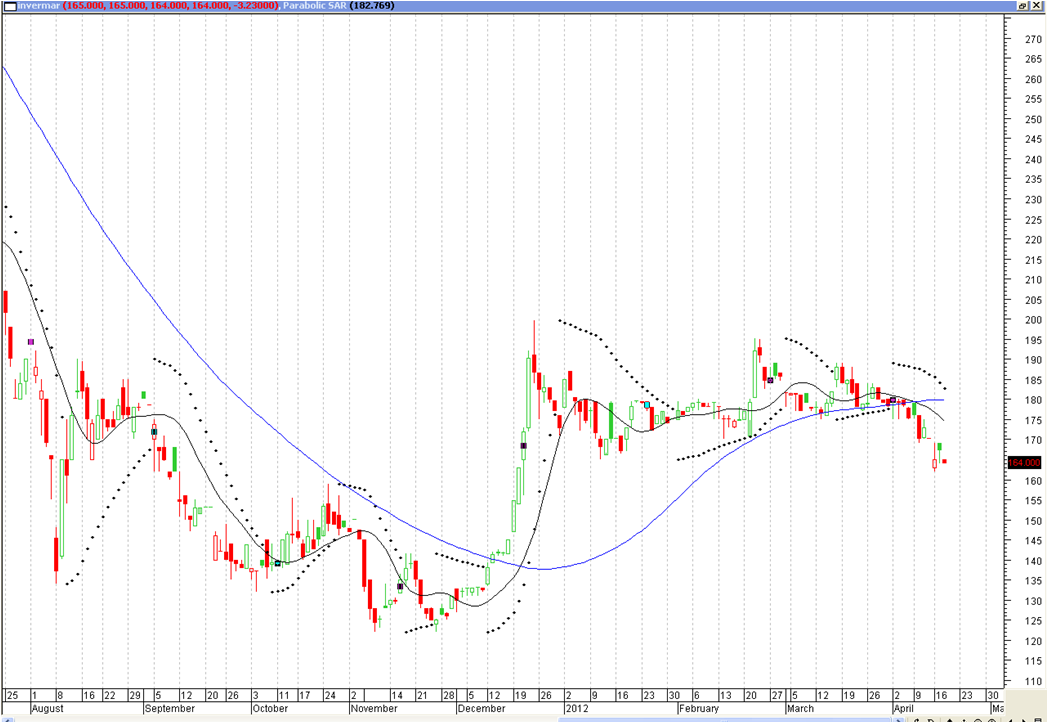Viewport: 1048px width, 723px height.
Task: Click the cyan marker square near October 11
Action: 278,563
